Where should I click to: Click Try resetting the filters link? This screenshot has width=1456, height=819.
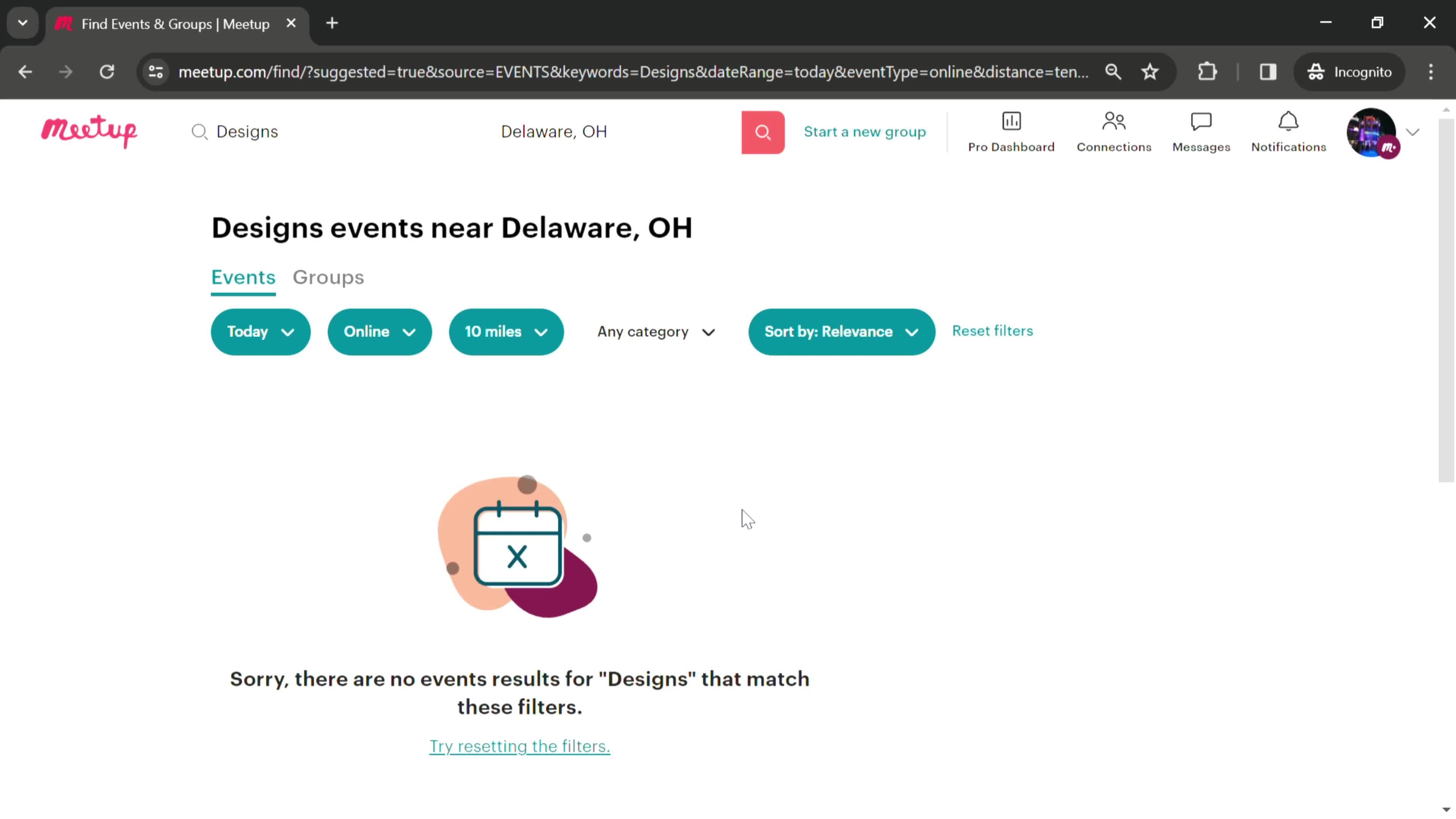point(519,746)
